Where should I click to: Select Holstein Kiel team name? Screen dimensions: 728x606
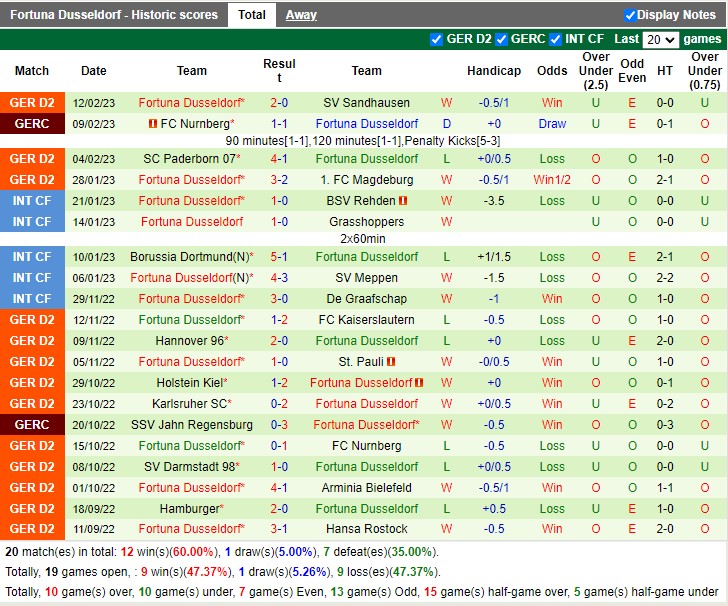190,383
